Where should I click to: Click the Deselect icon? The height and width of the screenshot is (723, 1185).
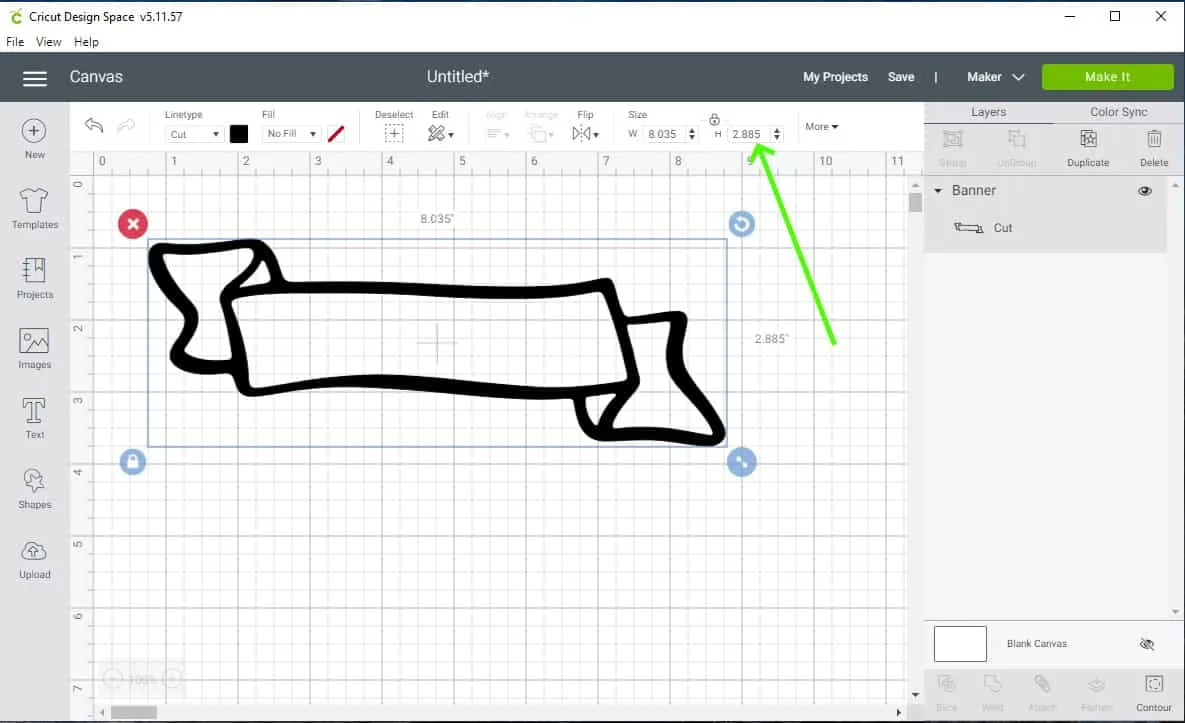click(394, 134)
